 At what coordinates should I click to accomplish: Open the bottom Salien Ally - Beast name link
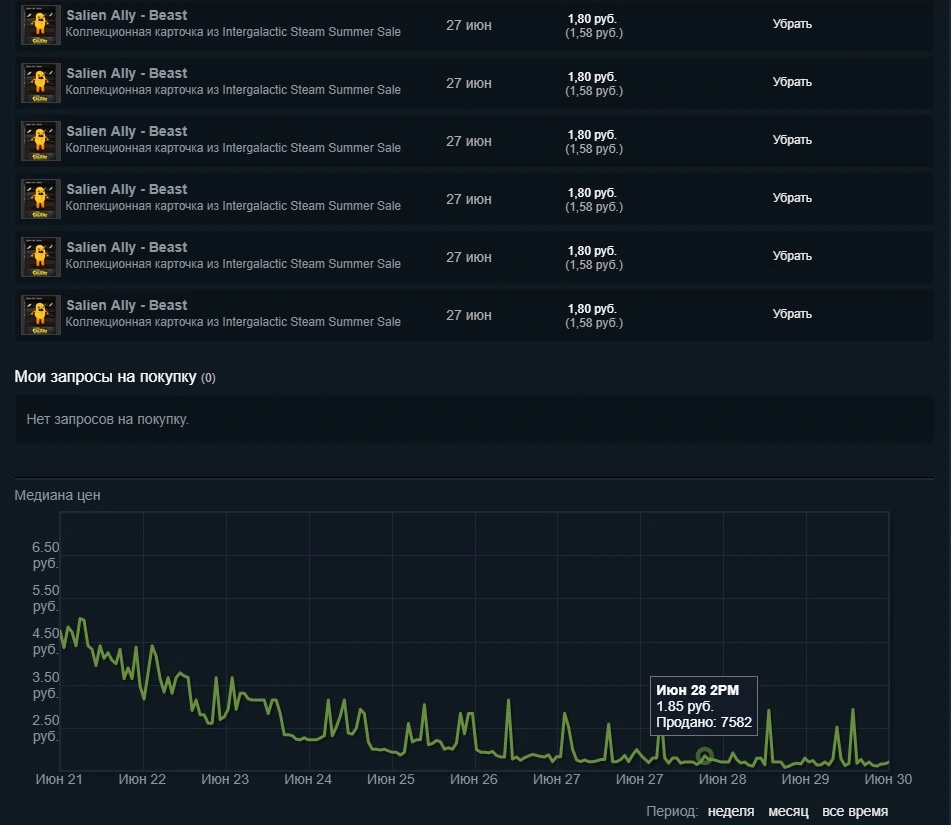pos(127,305)
